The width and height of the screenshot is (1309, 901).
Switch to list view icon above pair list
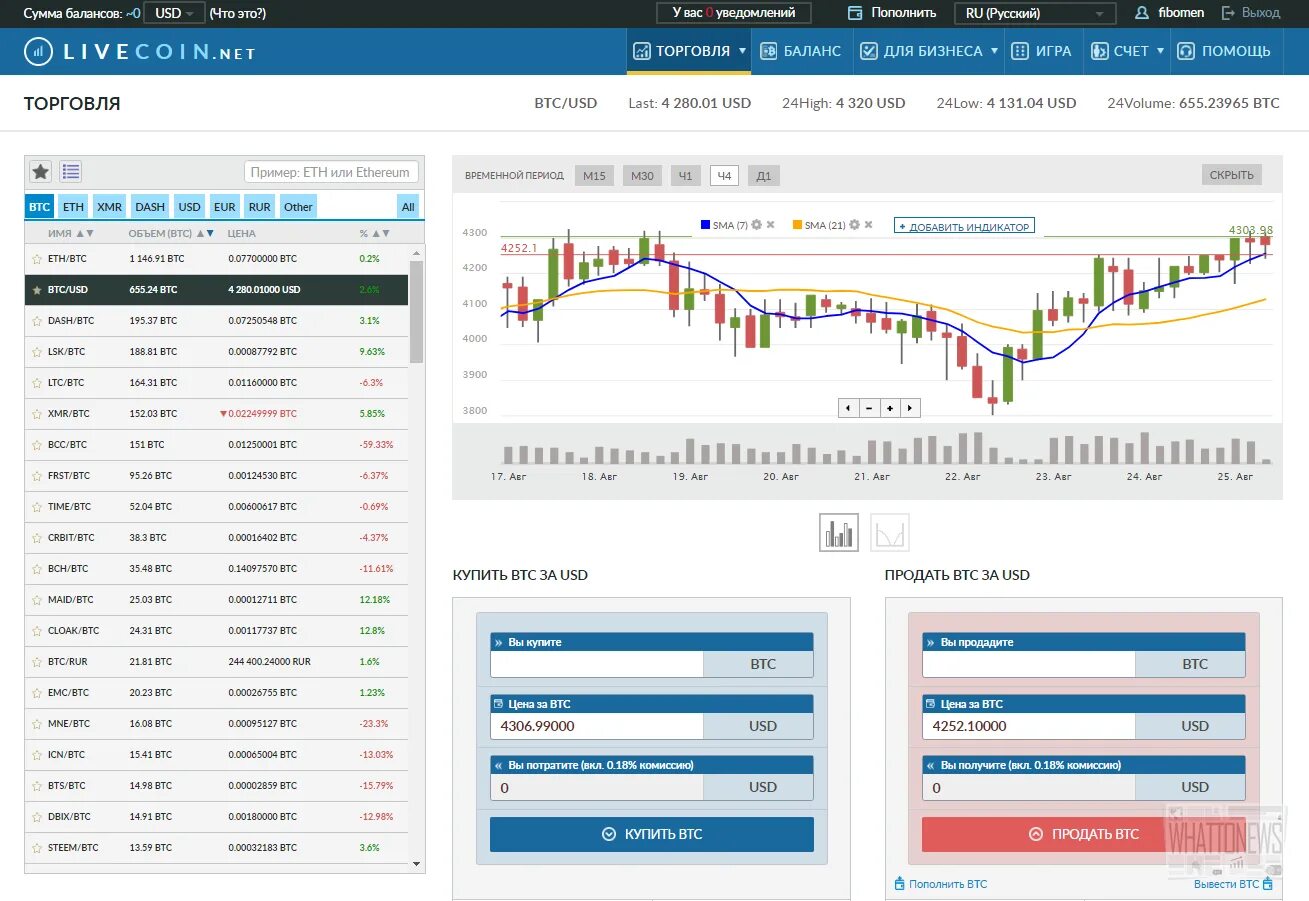point(70,171)
